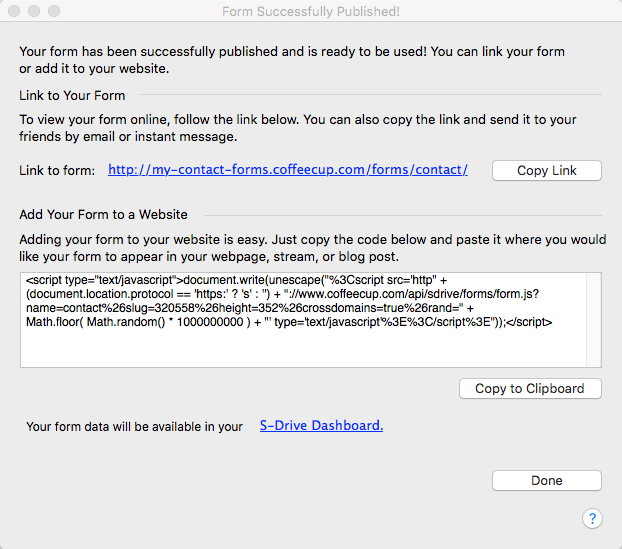Screen dimensions: 622x549
Task: Click the 'Add Your Form to a Website' heading
Action: [x=103, y=215]
